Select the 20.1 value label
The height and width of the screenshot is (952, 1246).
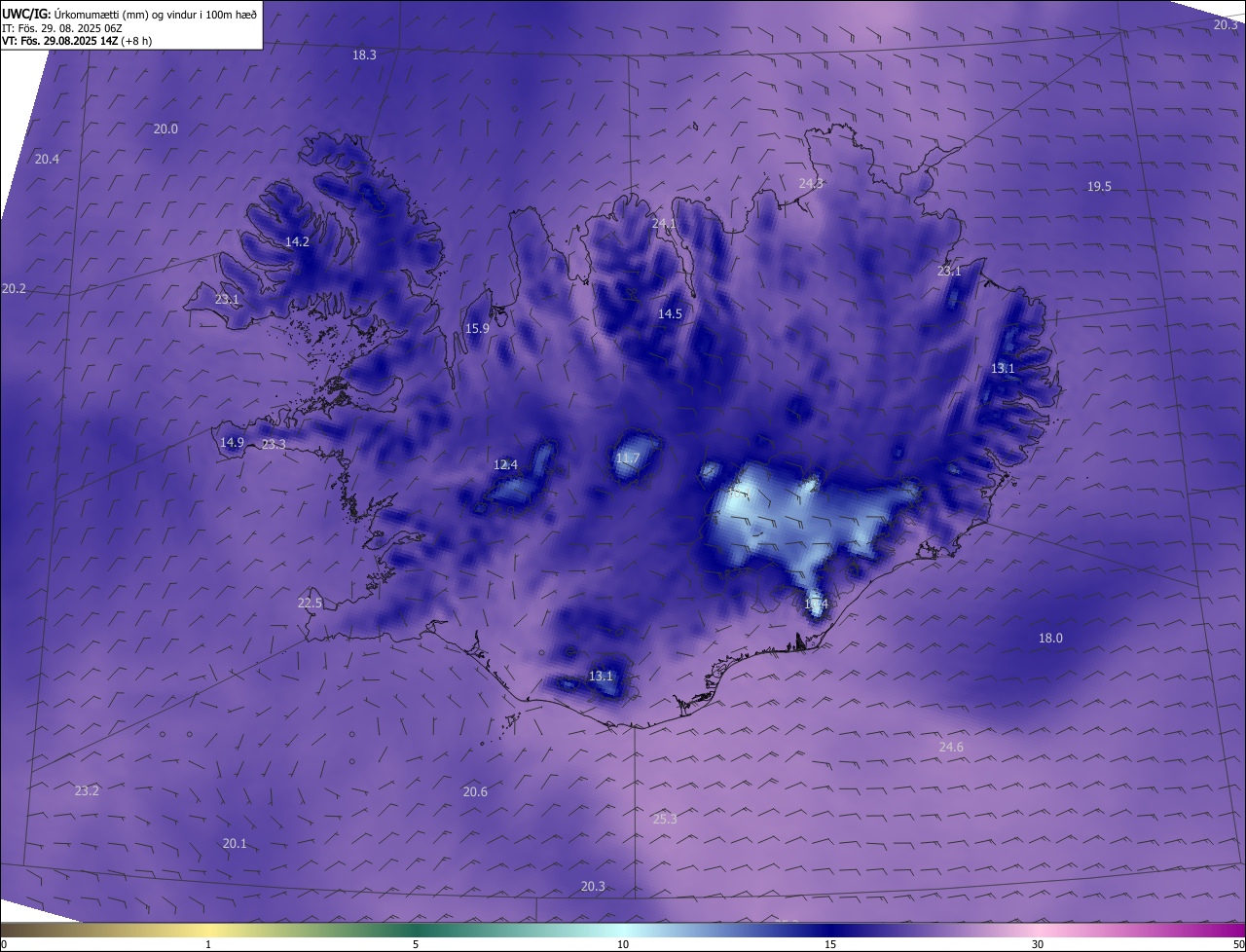(235, 844)
